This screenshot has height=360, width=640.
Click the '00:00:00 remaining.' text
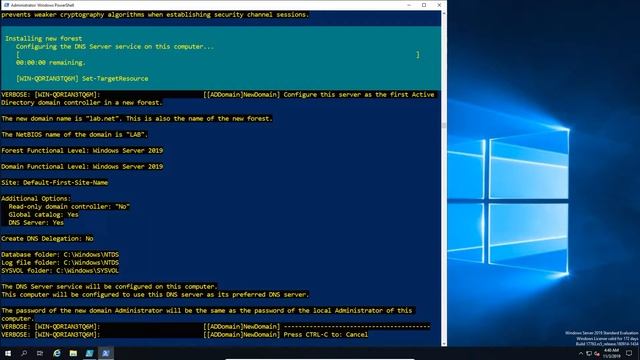(x=51, y=62)
